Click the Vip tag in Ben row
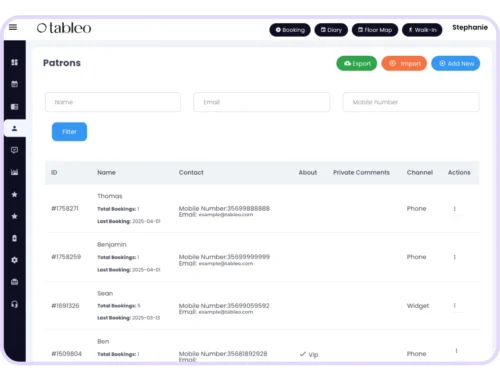500x383 pixels. coord(309,354)
